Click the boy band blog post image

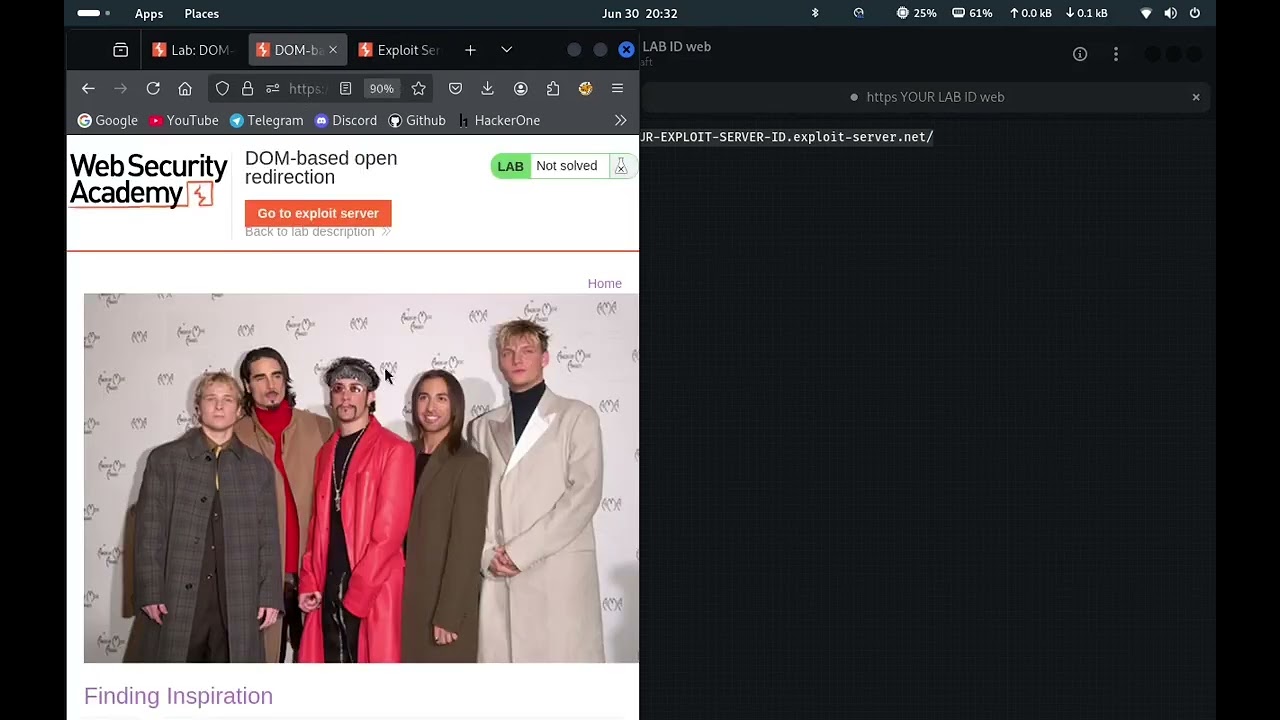click(x=360, y=478)
